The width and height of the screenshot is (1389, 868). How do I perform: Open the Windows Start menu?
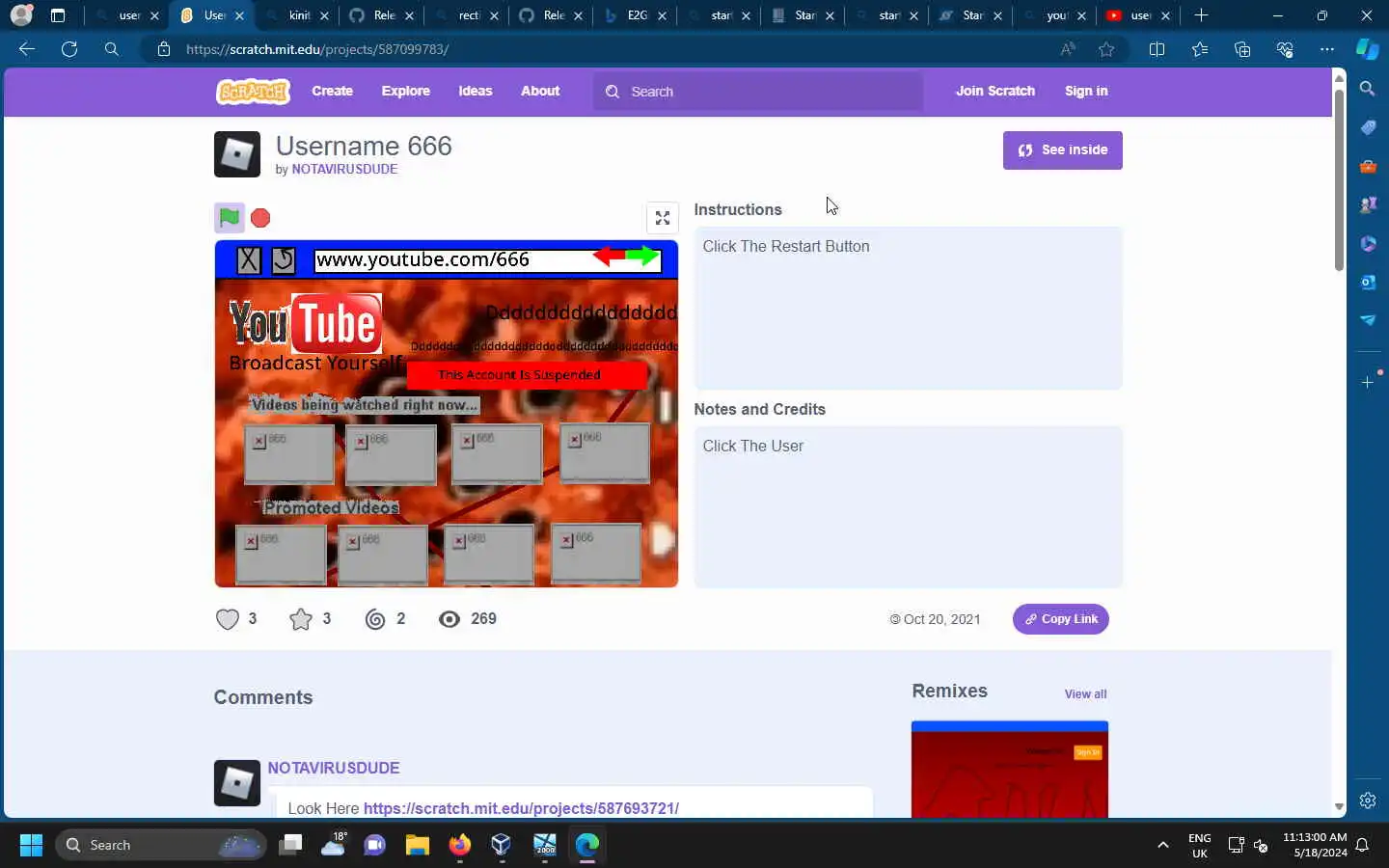tap(31, 845)
